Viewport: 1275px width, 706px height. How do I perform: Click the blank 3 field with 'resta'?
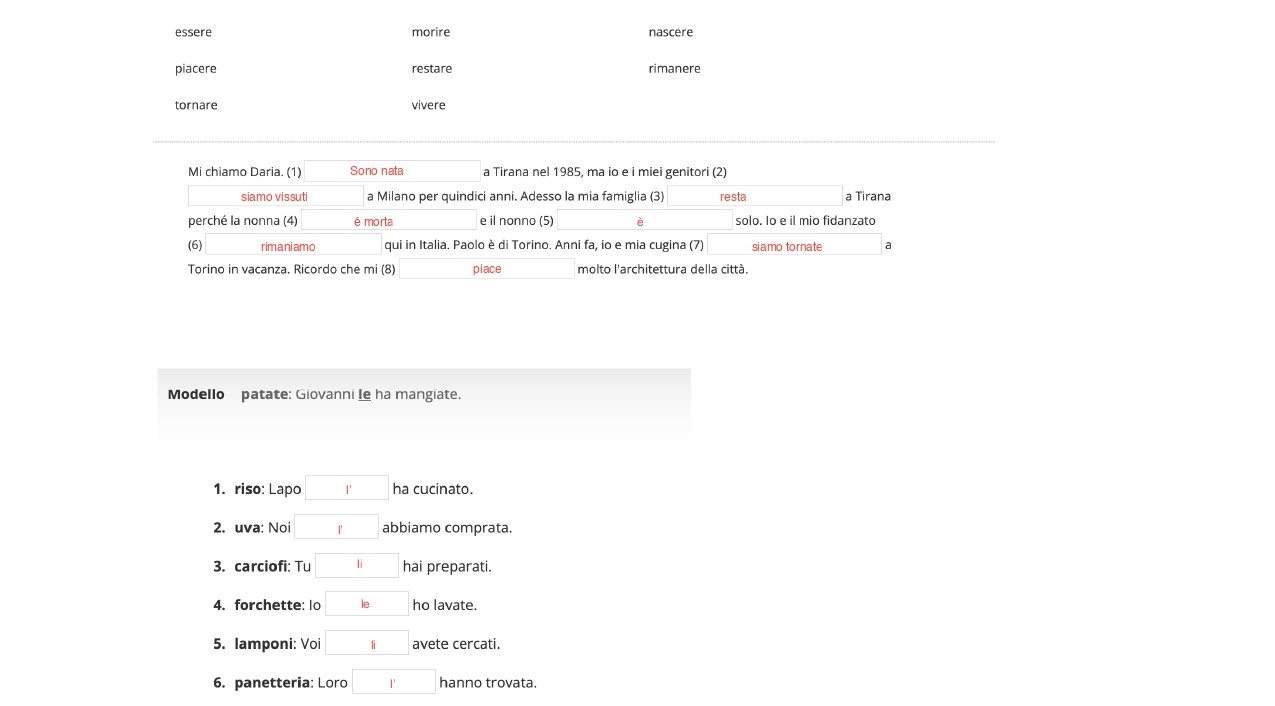(x=754, y=196)
